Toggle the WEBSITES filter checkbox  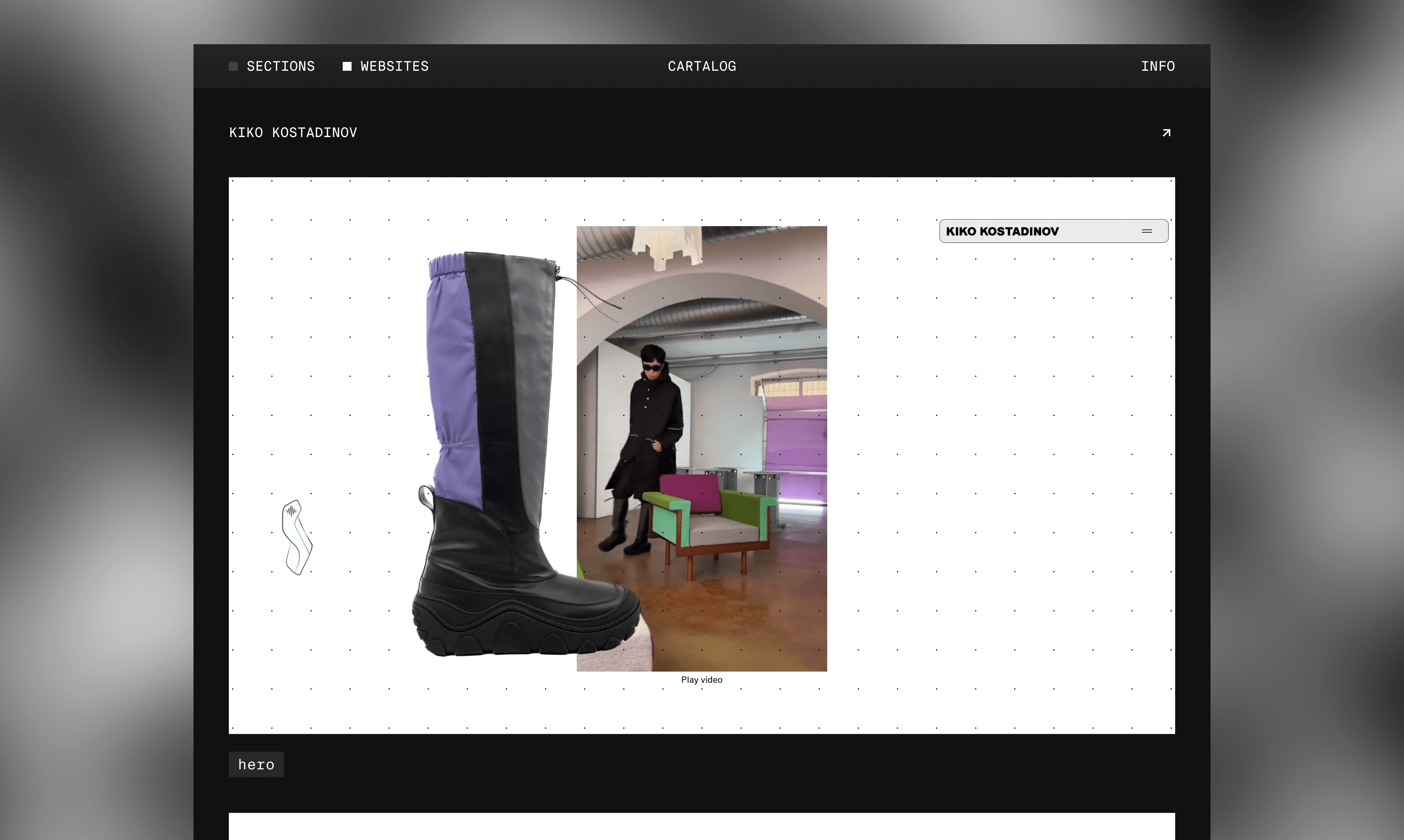click(x=347, y=66)
